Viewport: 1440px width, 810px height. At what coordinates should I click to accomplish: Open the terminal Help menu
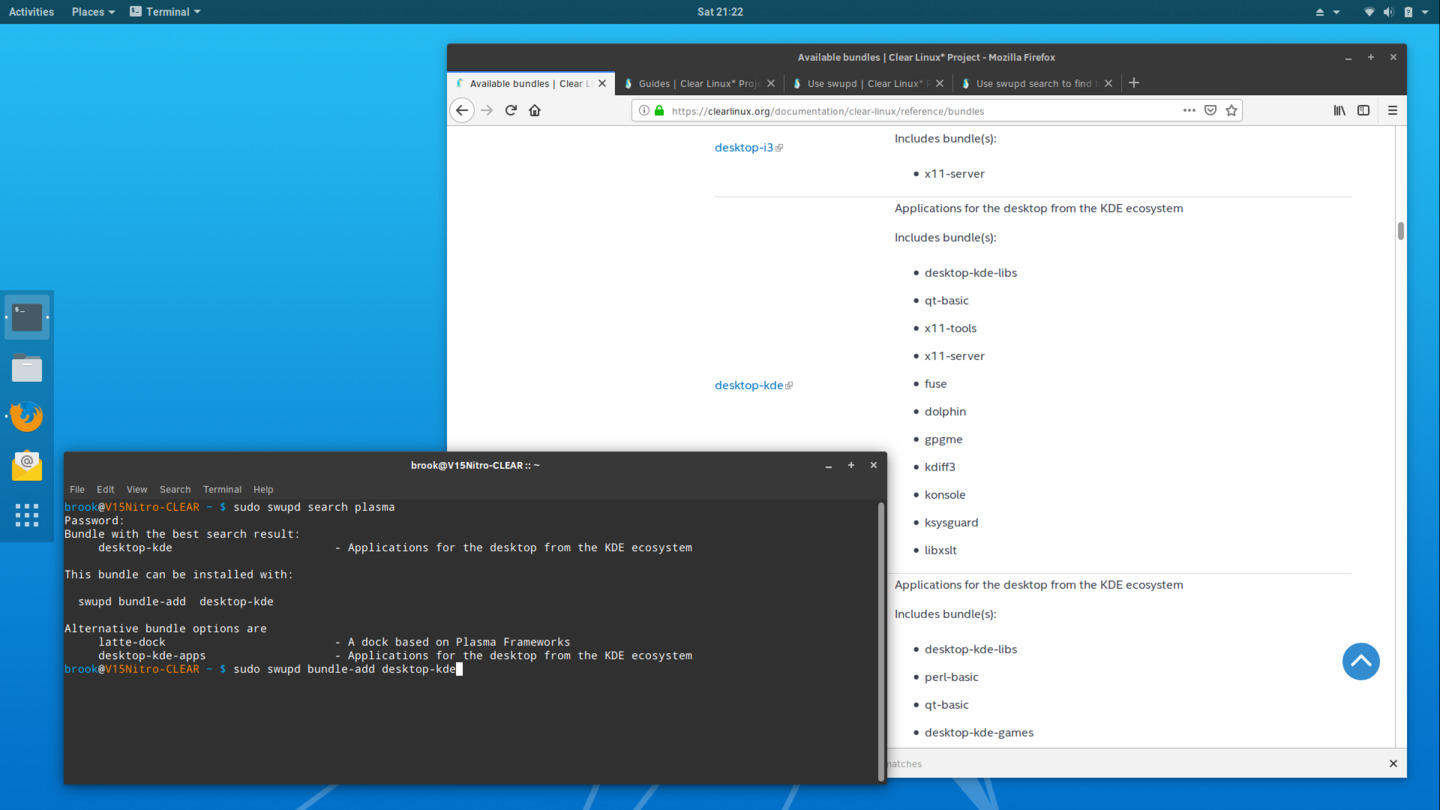[263, 490]
